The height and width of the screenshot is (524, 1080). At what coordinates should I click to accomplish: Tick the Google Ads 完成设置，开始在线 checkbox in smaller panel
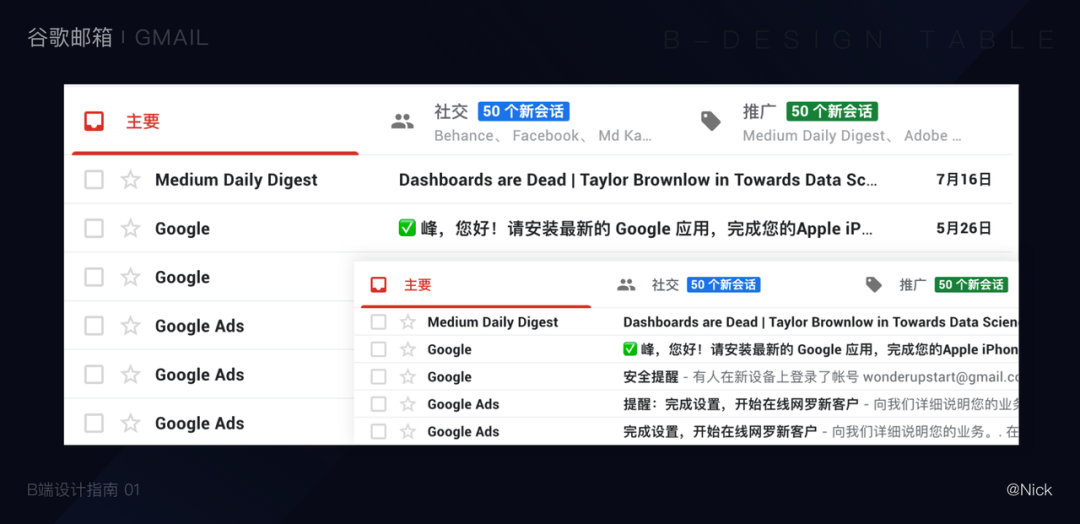coord(378,432)
